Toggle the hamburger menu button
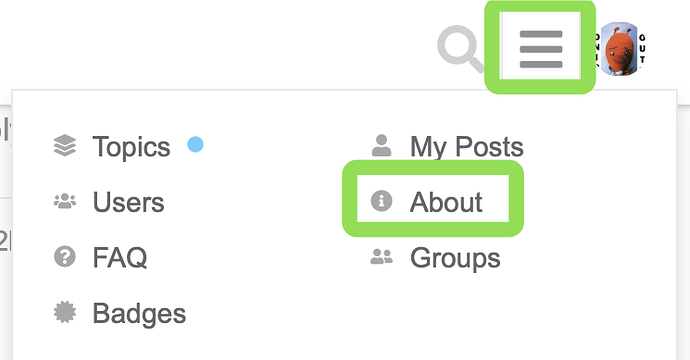 tap(541, 49)
